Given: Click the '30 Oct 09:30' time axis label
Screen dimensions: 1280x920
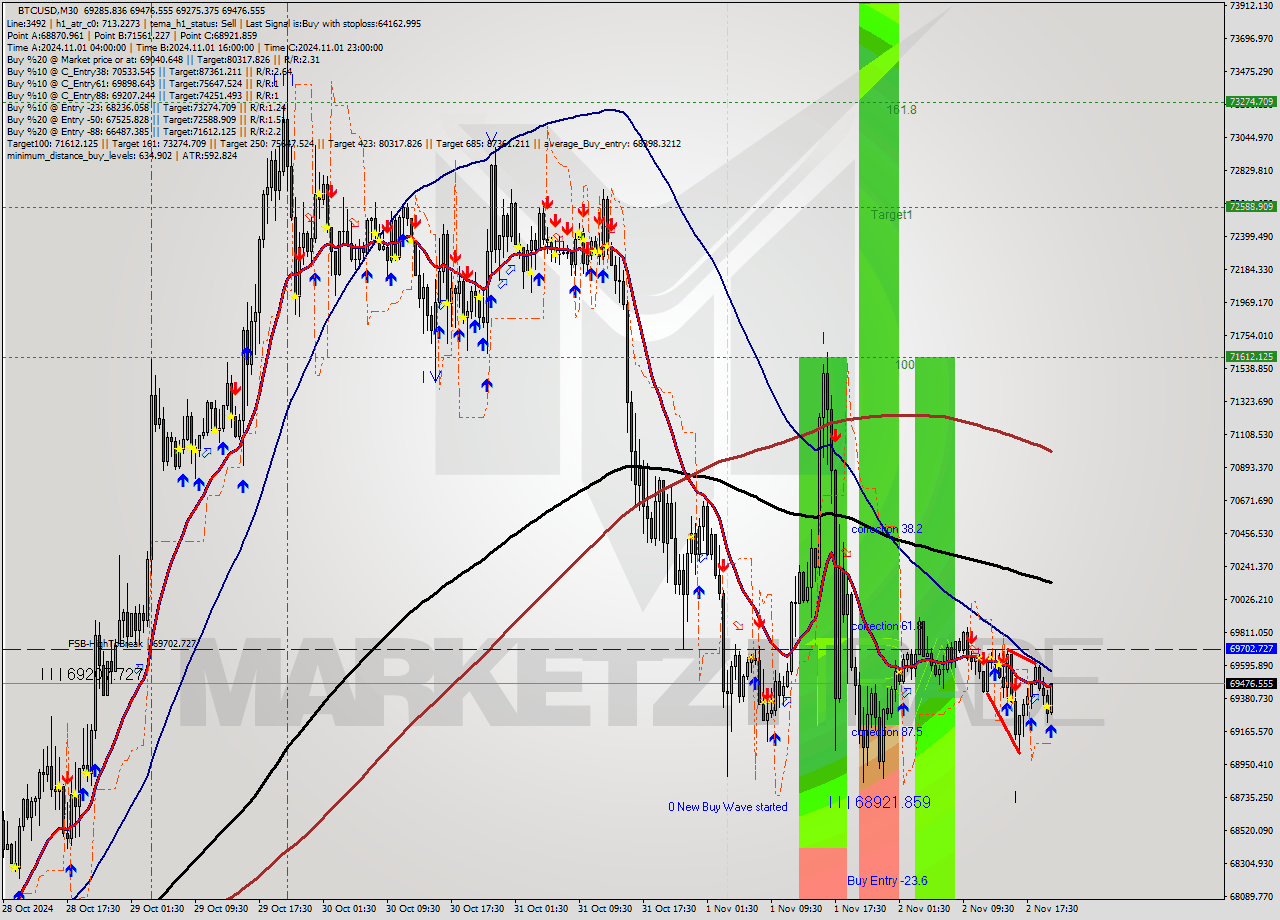Looking at the screenshot, I should tap(413, 909).
